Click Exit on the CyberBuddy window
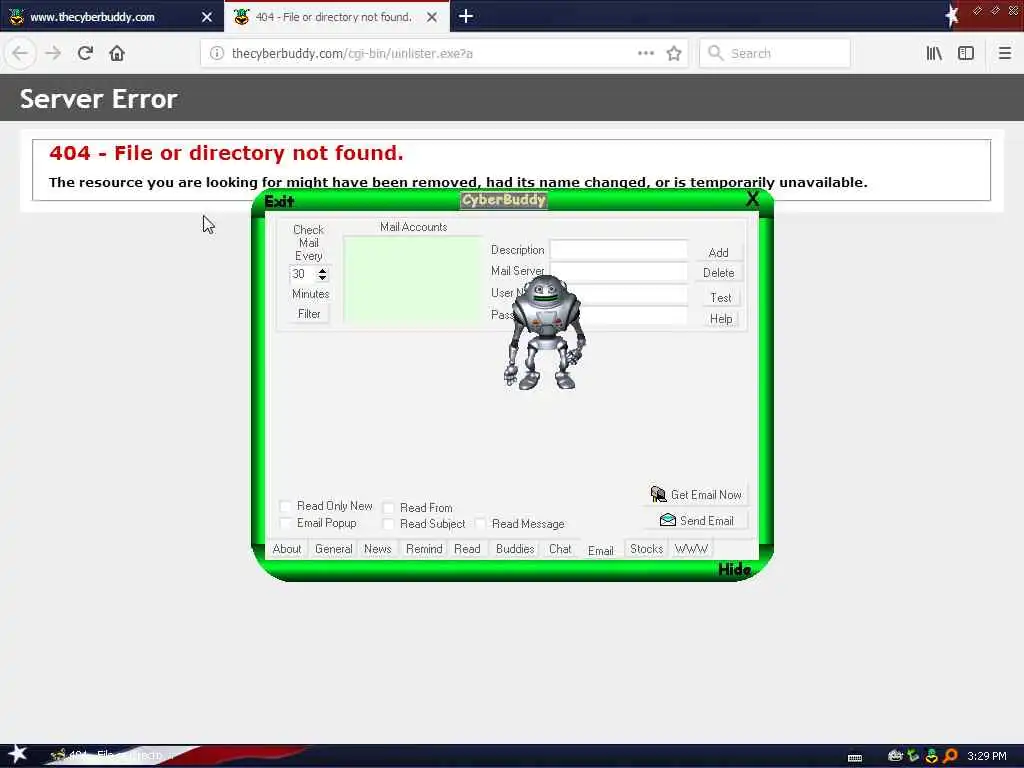The width and height of the screenshot is (1024, 768). click(x=279, y=201)
